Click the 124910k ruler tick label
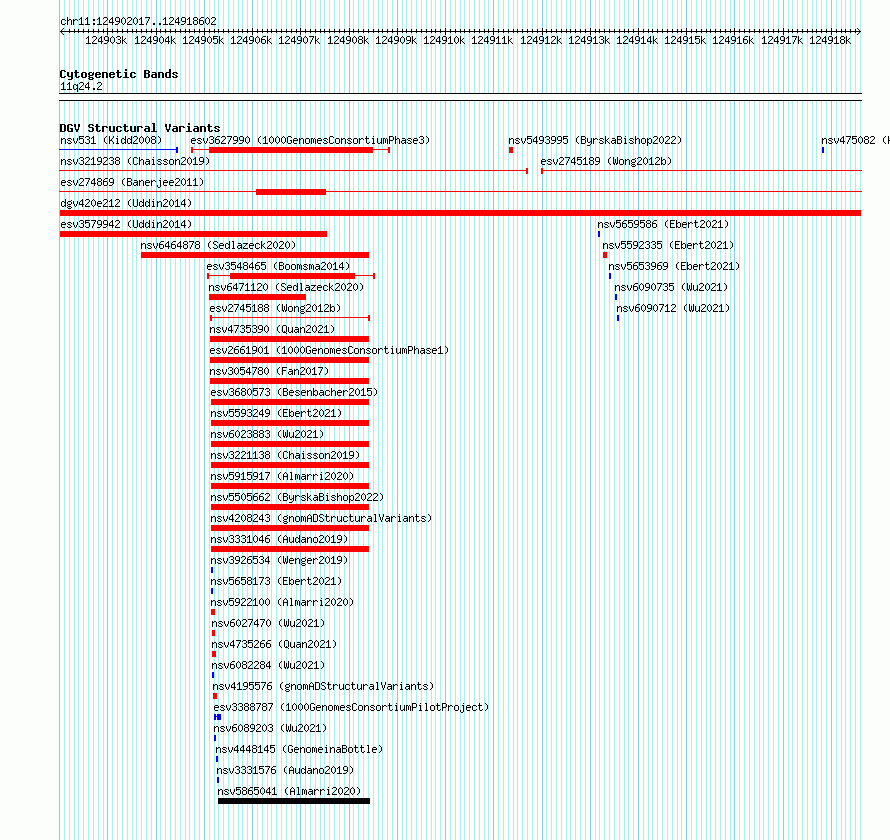This screenshot has width=890, height=840. [444, 40]
